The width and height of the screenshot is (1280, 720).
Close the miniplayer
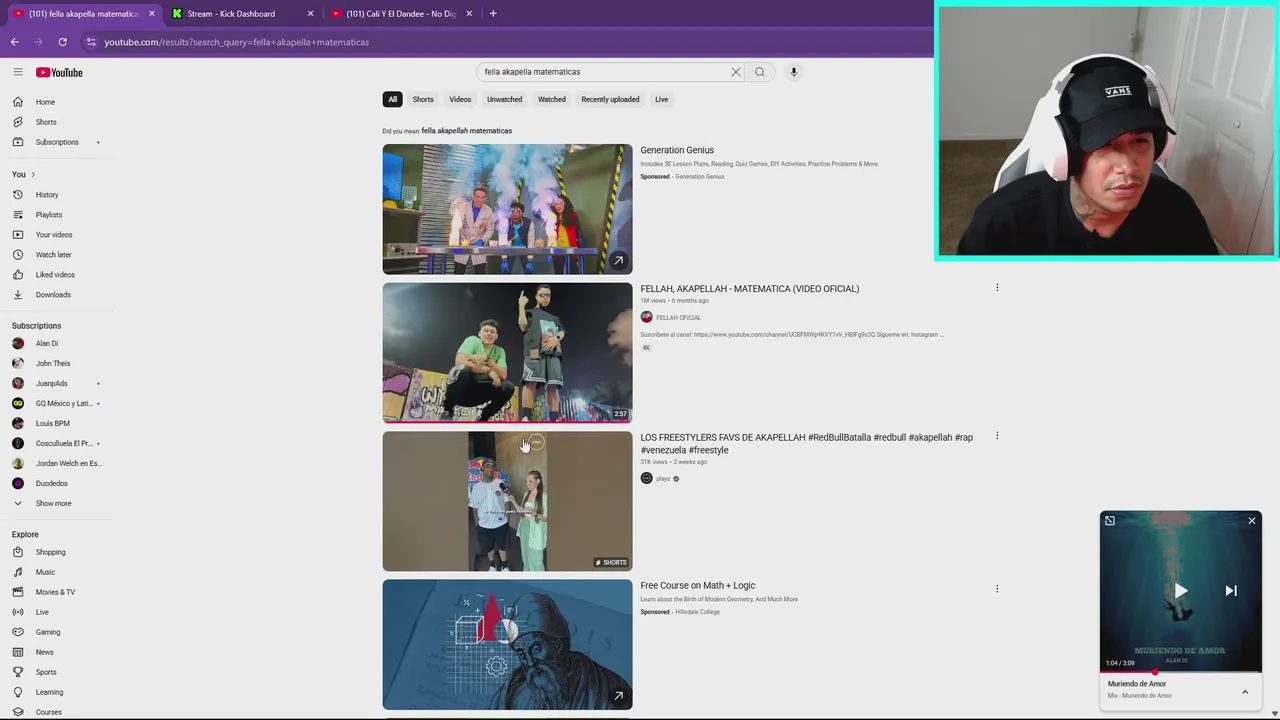click(x=1252, y=521)
